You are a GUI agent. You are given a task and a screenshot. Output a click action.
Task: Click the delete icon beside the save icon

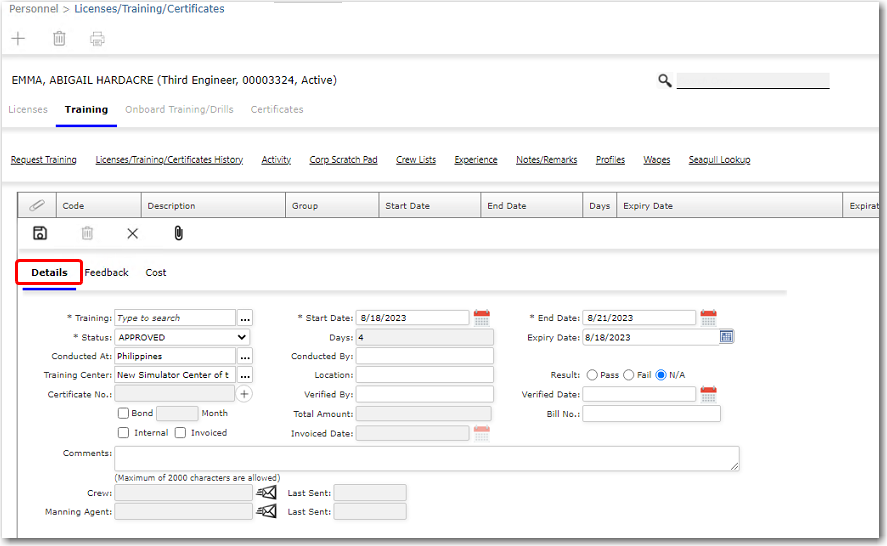87,233
